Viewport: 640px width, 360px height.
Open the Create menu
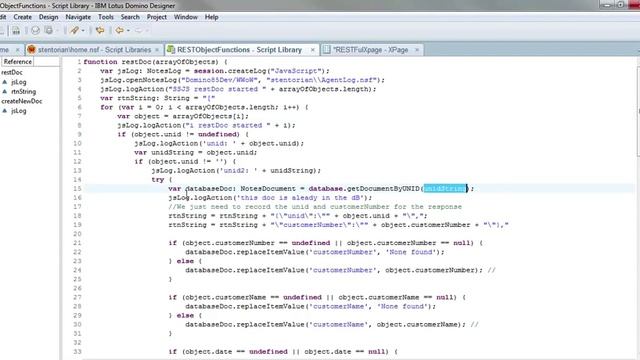22,17
